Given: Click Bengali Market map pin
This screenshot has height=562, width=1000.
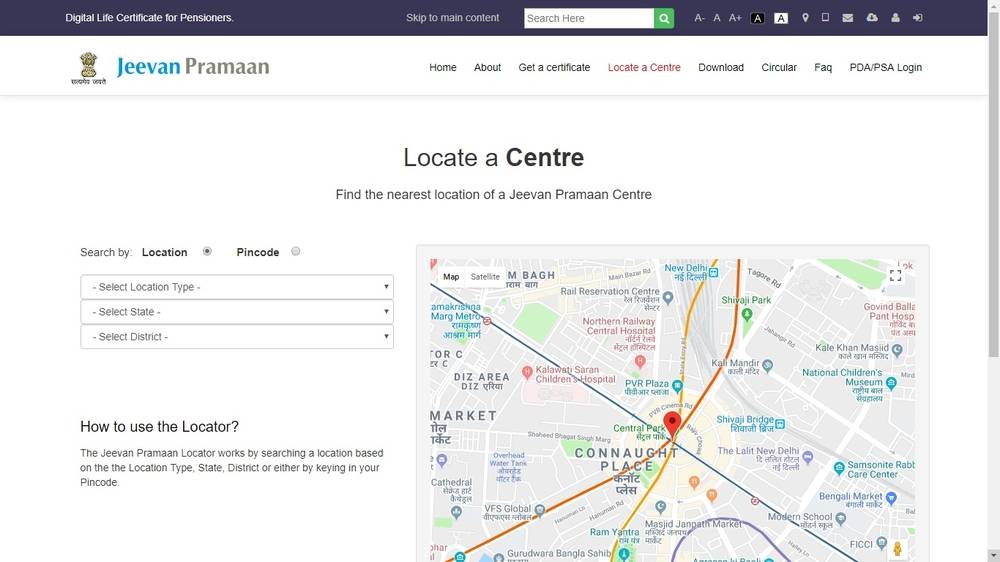Looking at the screenshot, I should (x=891, y=498).
